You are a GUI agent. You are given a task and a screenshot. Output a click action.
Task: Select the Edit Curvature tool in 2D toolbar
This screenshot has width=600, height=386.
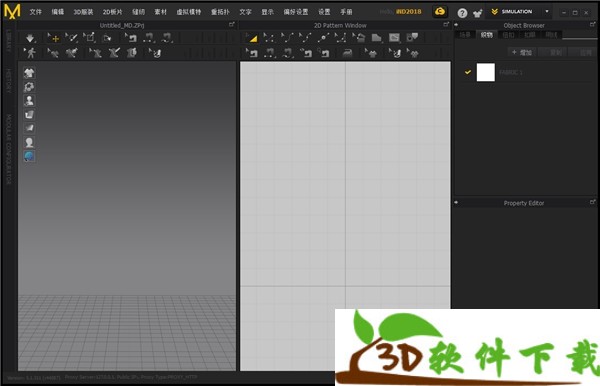coord(287,38)
